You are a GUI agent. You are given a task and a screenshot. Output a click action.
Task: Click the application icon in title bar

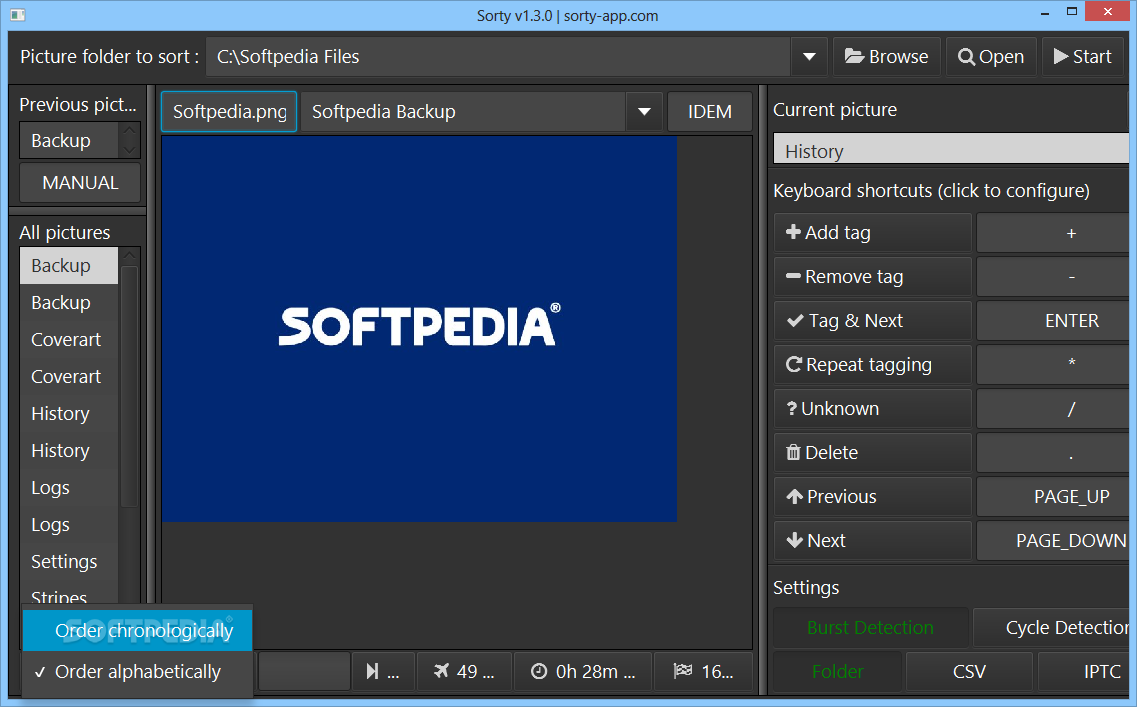18,15
